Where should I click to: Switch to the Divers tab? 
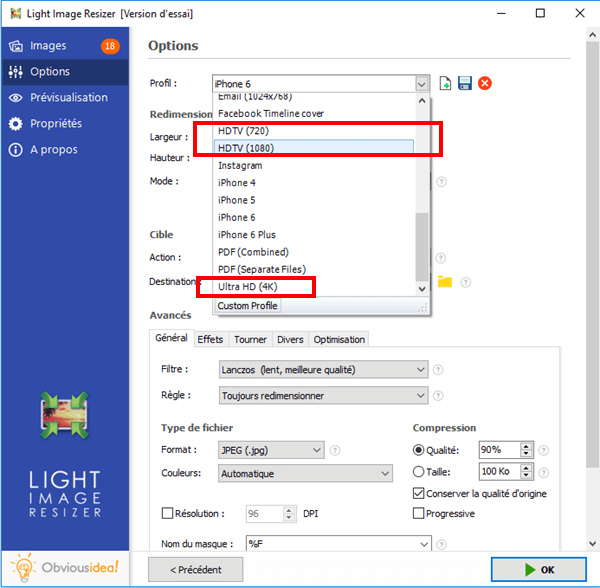[x=290, y=340]
